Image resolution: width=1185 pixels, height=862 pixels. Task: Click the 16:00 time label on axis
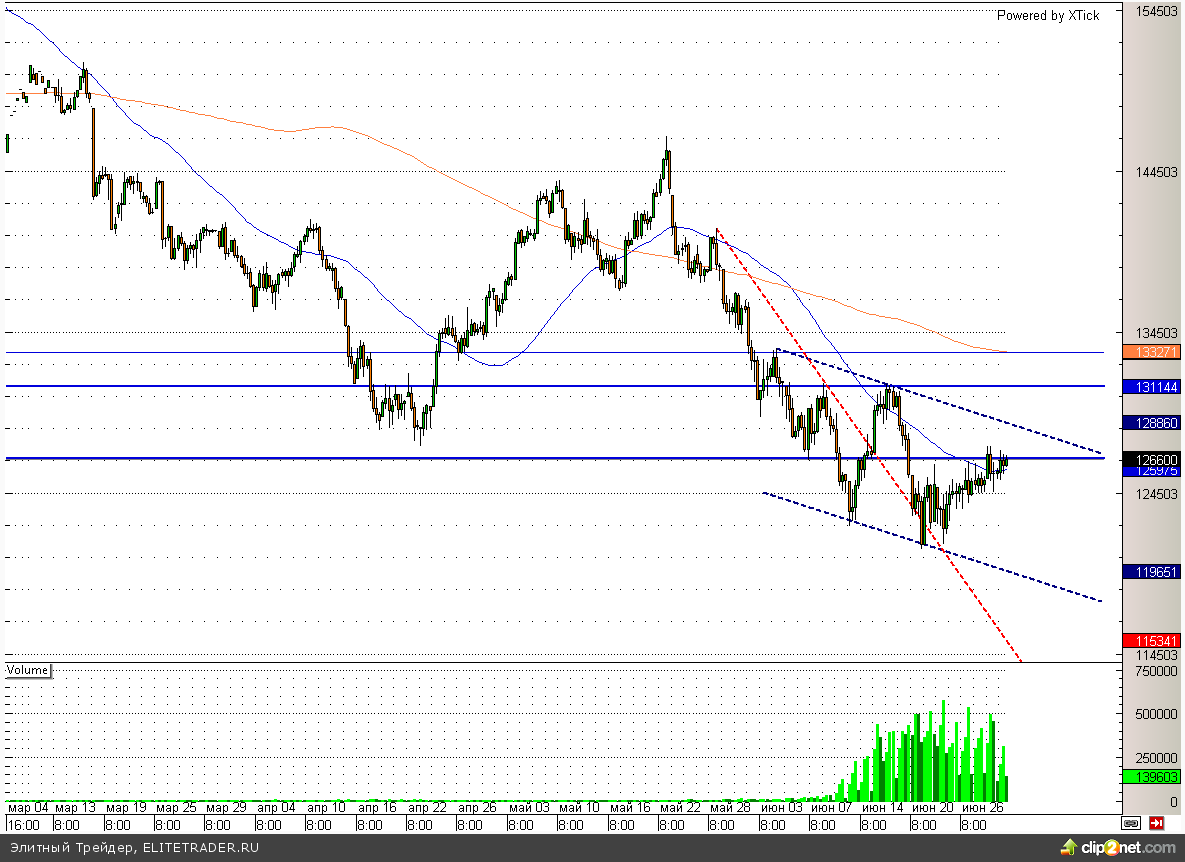pyautogui.click(x=23, y=825)
